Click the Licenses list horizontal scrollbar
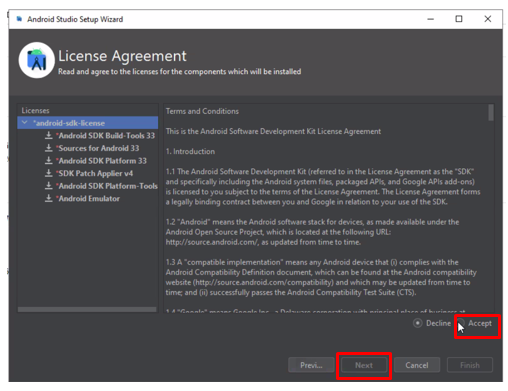This screenshot has height=391, width=508. pyautogui.click(x=87, y=310)
